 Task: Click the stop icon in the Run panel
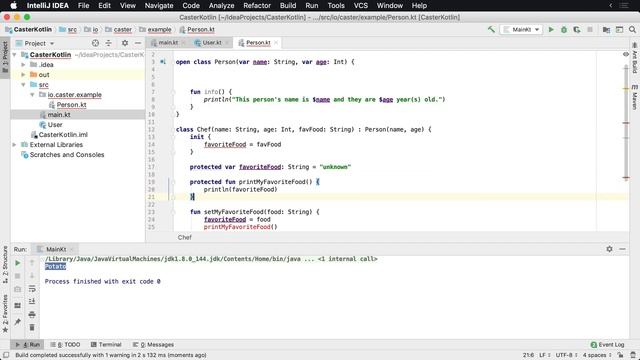click(18, 276)
